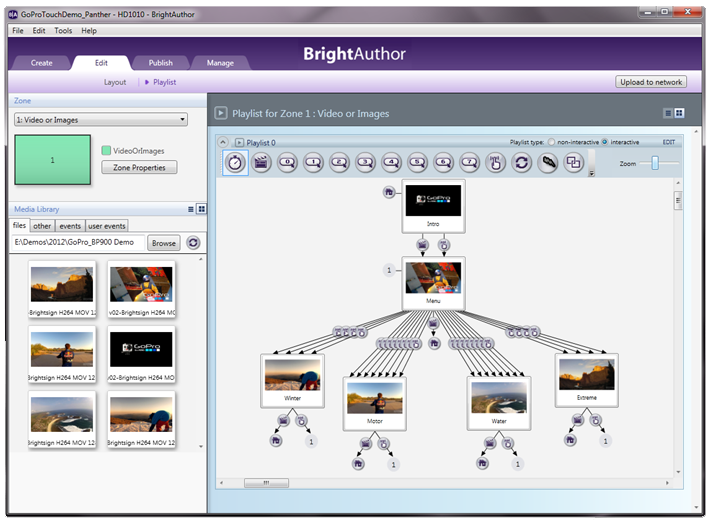Open the zone selection dropdown
Screen dimensions: 711x524
coord(100,120)
